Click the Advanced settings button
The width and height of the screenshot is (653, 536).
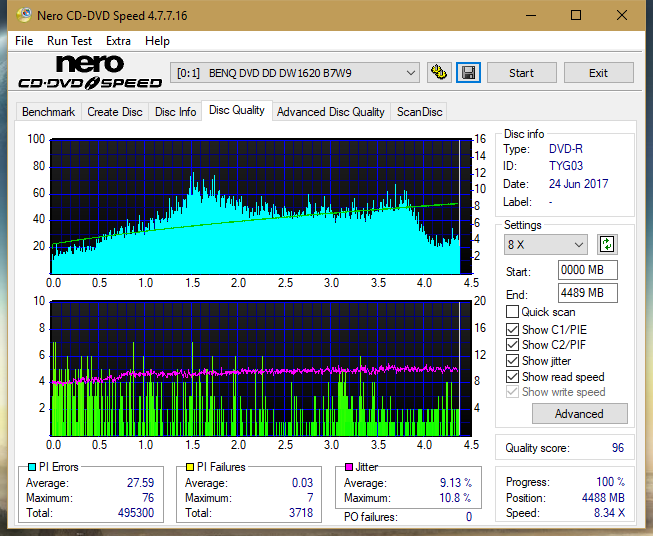[x=579, y=414]
